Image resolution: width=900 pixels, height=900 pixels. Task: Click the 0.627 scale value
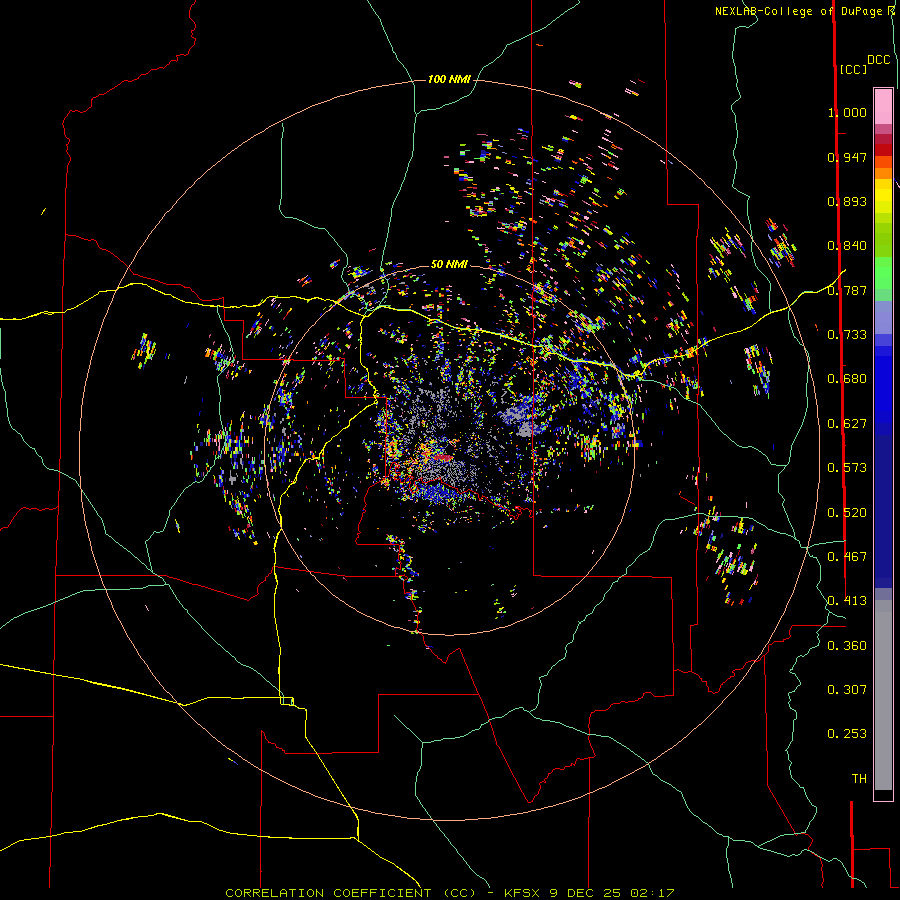point(847,424)
